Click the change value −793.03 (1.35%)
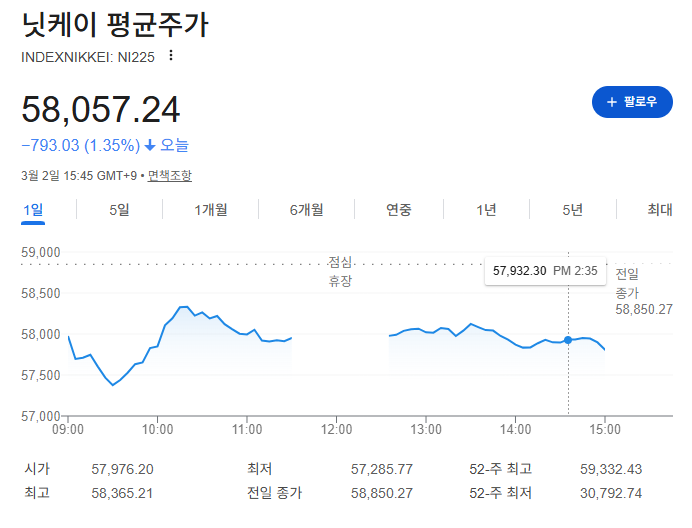692x528 pixels. point(81,145)
